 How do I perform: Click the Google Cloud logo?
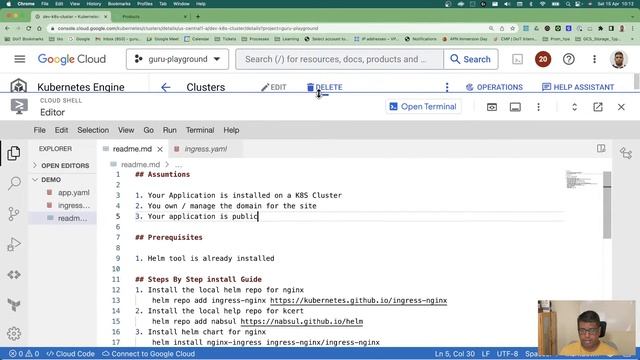(x=72, y=59)
